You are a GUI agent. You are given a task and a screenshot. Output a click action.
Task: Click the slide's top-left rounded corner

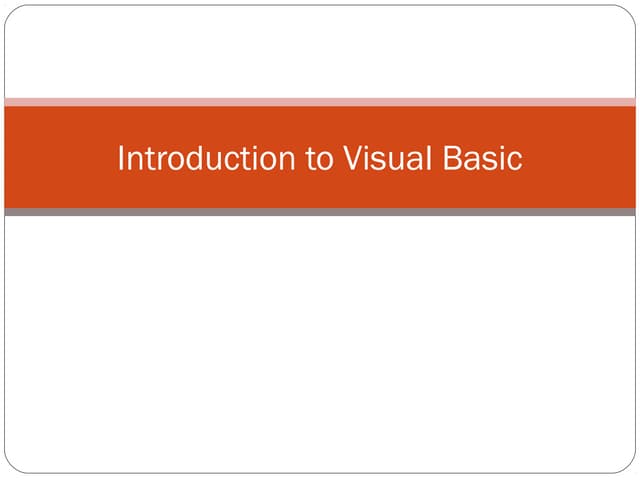coord(10,11)
